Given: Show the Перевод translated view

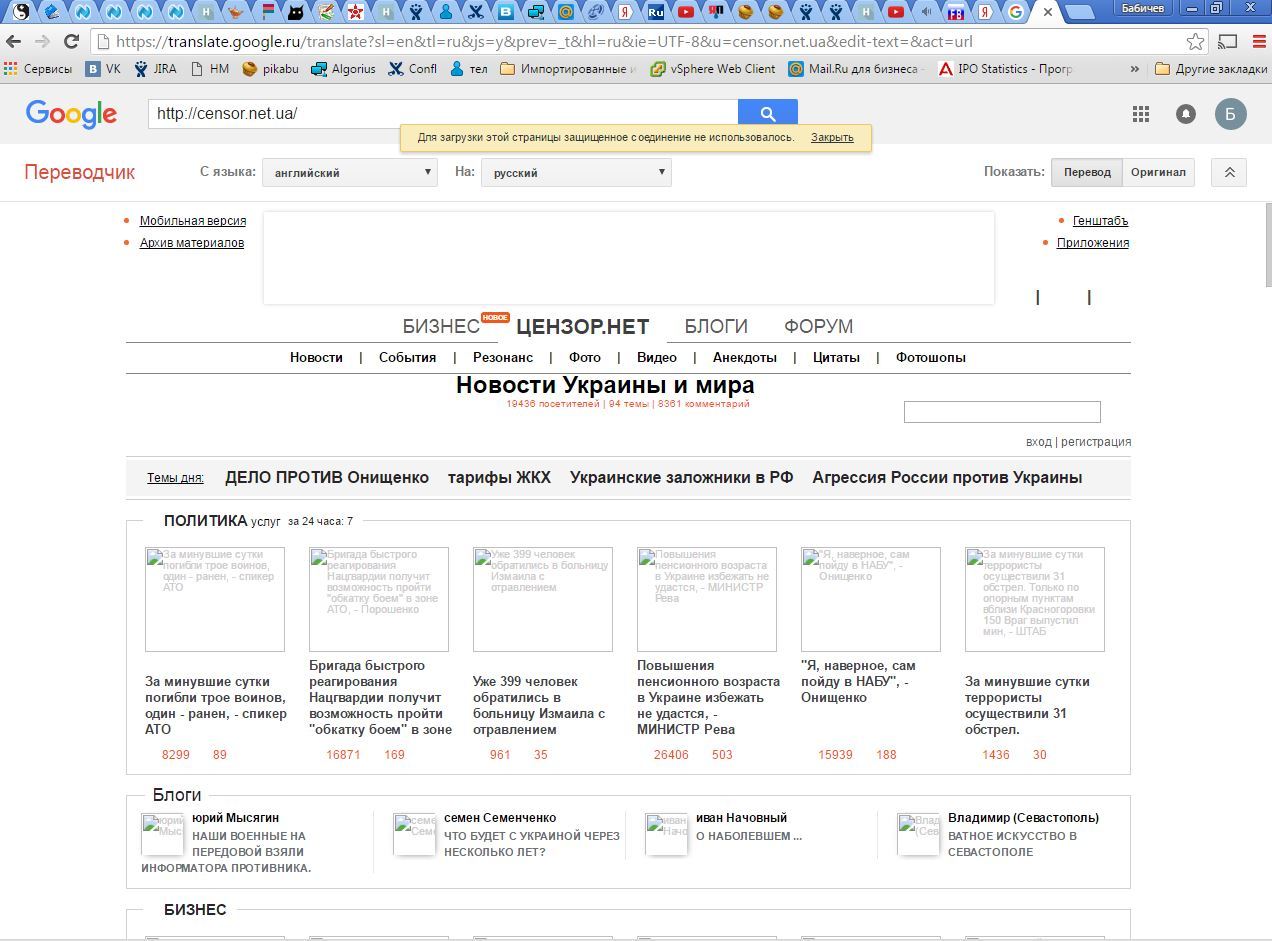Looking at the screenshot, I should pos(1087,172).
